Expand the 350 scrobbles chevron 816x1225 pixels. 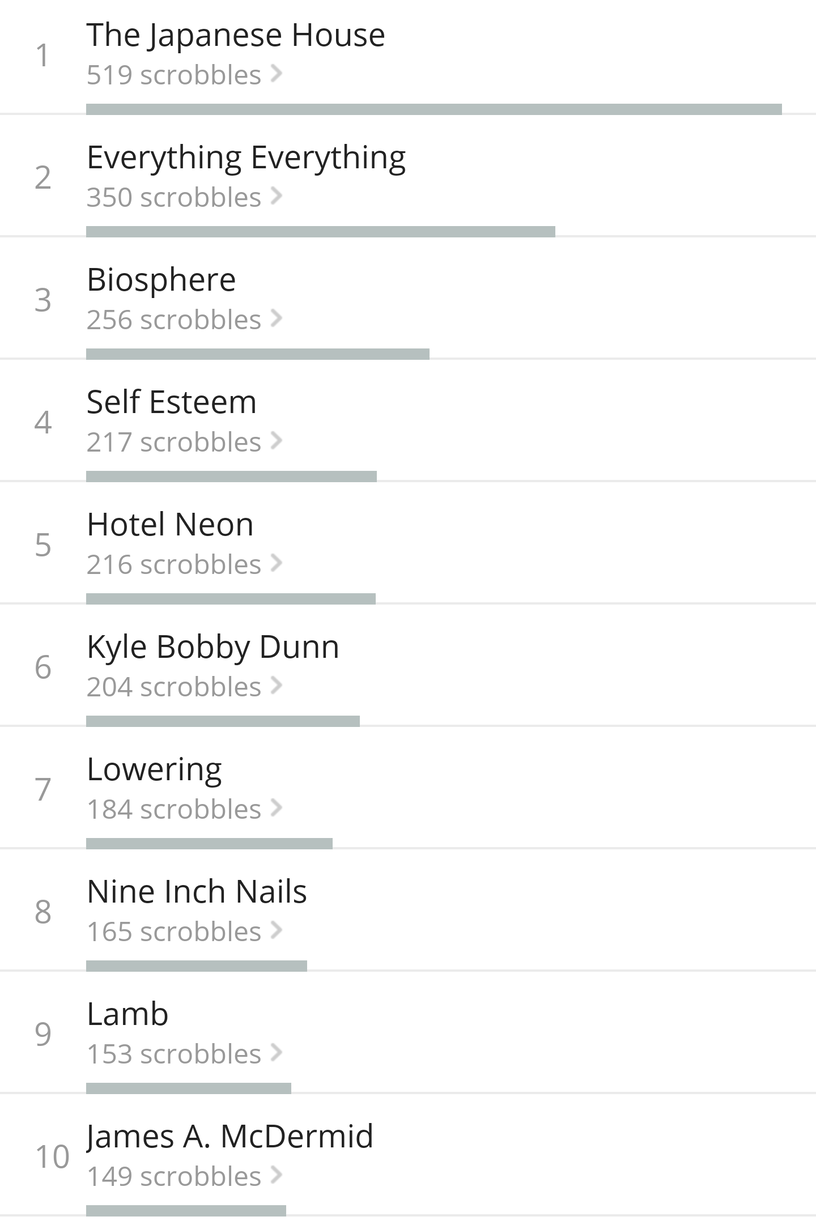point(276,197)
